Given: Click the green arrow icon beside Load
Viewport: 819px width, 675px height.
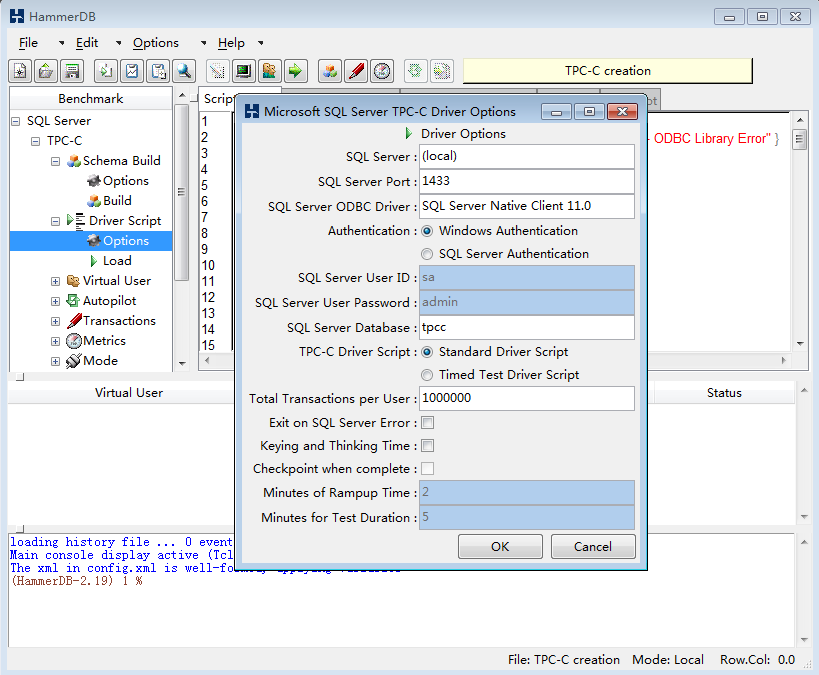Looking at the screenshot, I should [x=93, y=261].
